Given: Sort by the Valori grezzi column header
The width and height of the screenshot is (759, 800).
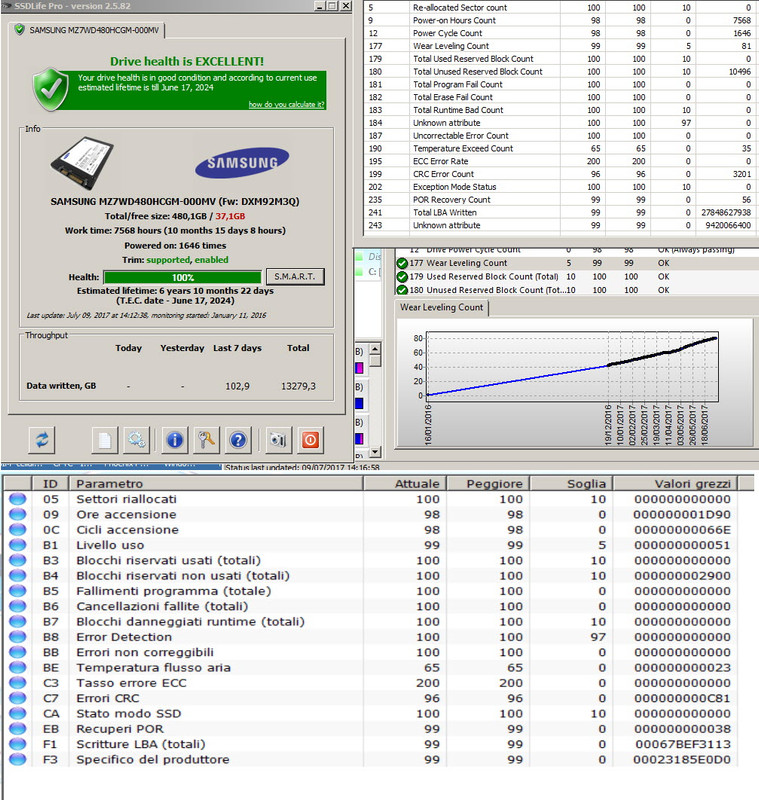Looking at the screenshot, I should tap(675, 484).
